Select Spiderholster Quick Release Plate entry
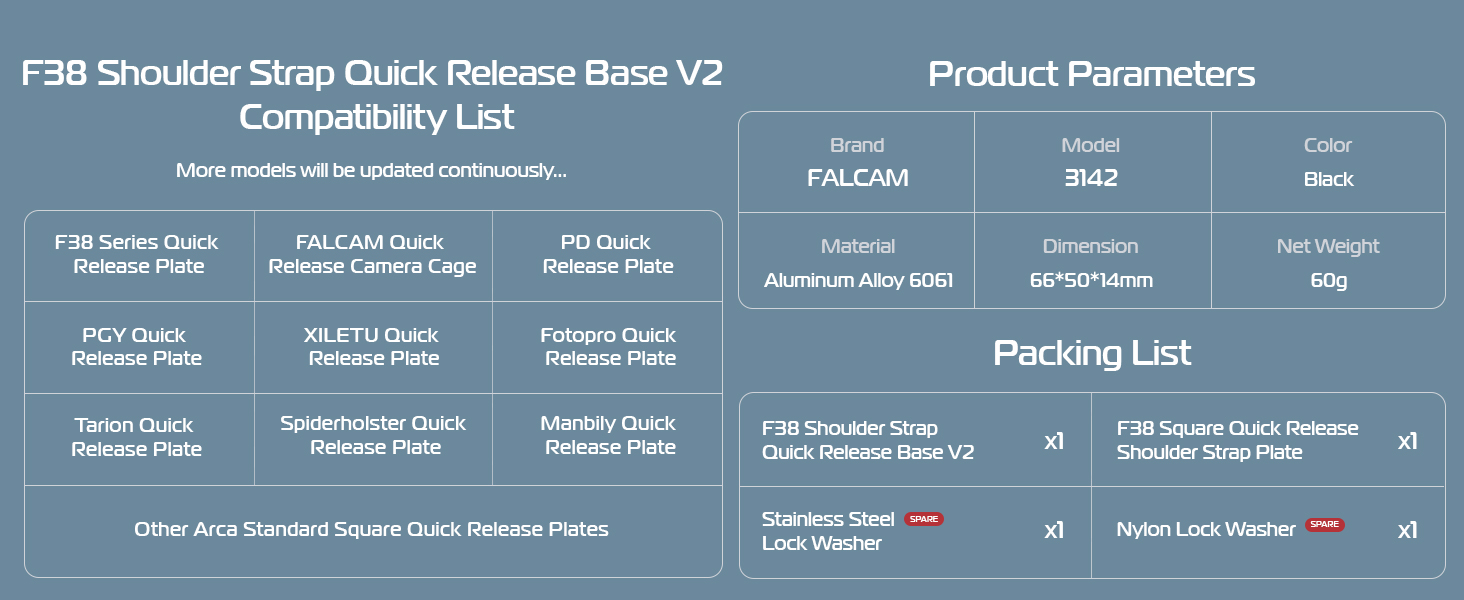 tap(373, 436)
